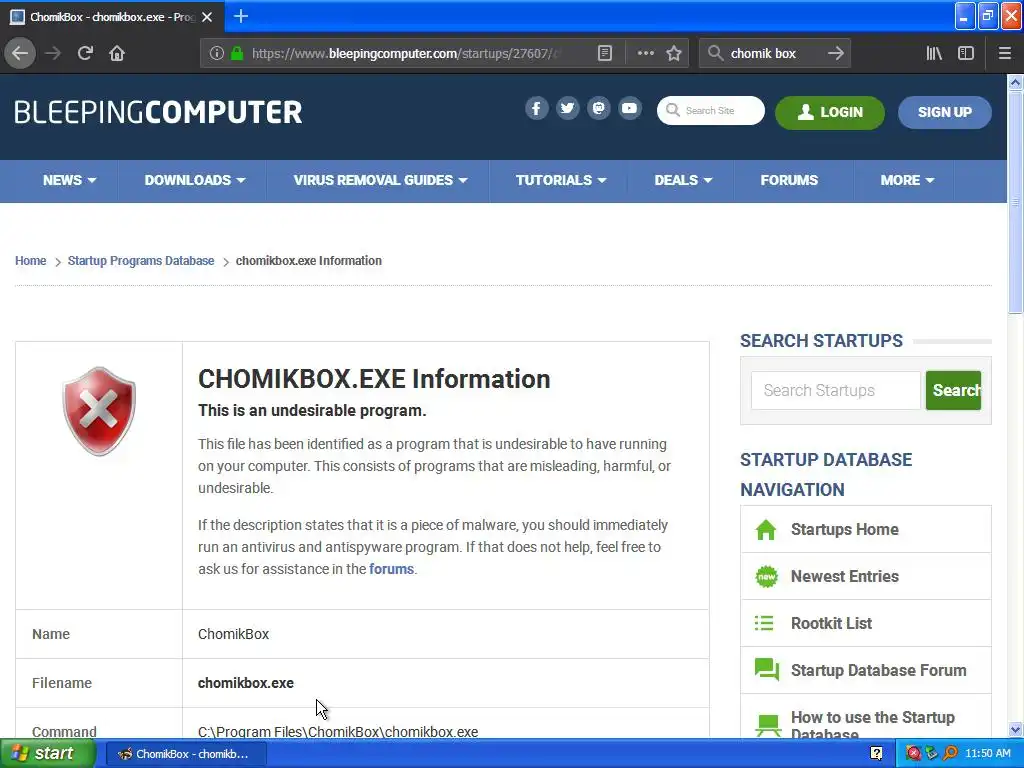Image resolution: width=1024 pixels, height=768 pixels.
Task: Open the browser library icon
Action: (934, 54)
